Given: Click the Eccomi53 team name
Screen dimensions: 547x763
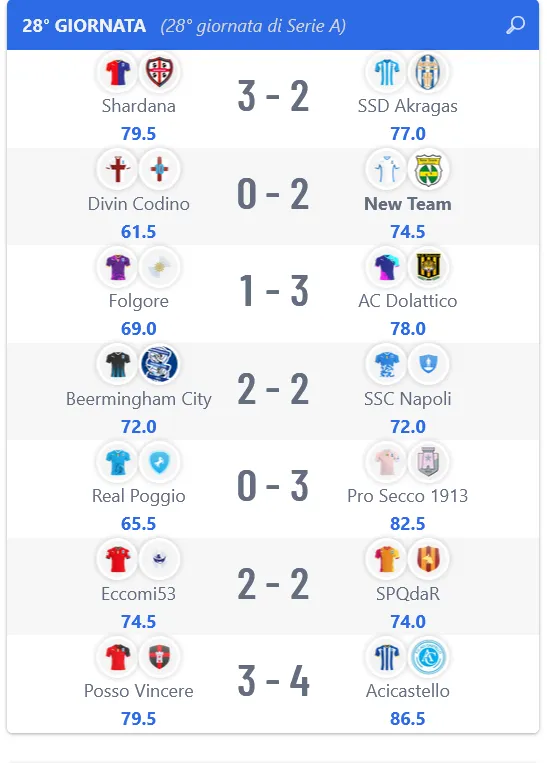Looking at the screenshot, I should point(139,594).
